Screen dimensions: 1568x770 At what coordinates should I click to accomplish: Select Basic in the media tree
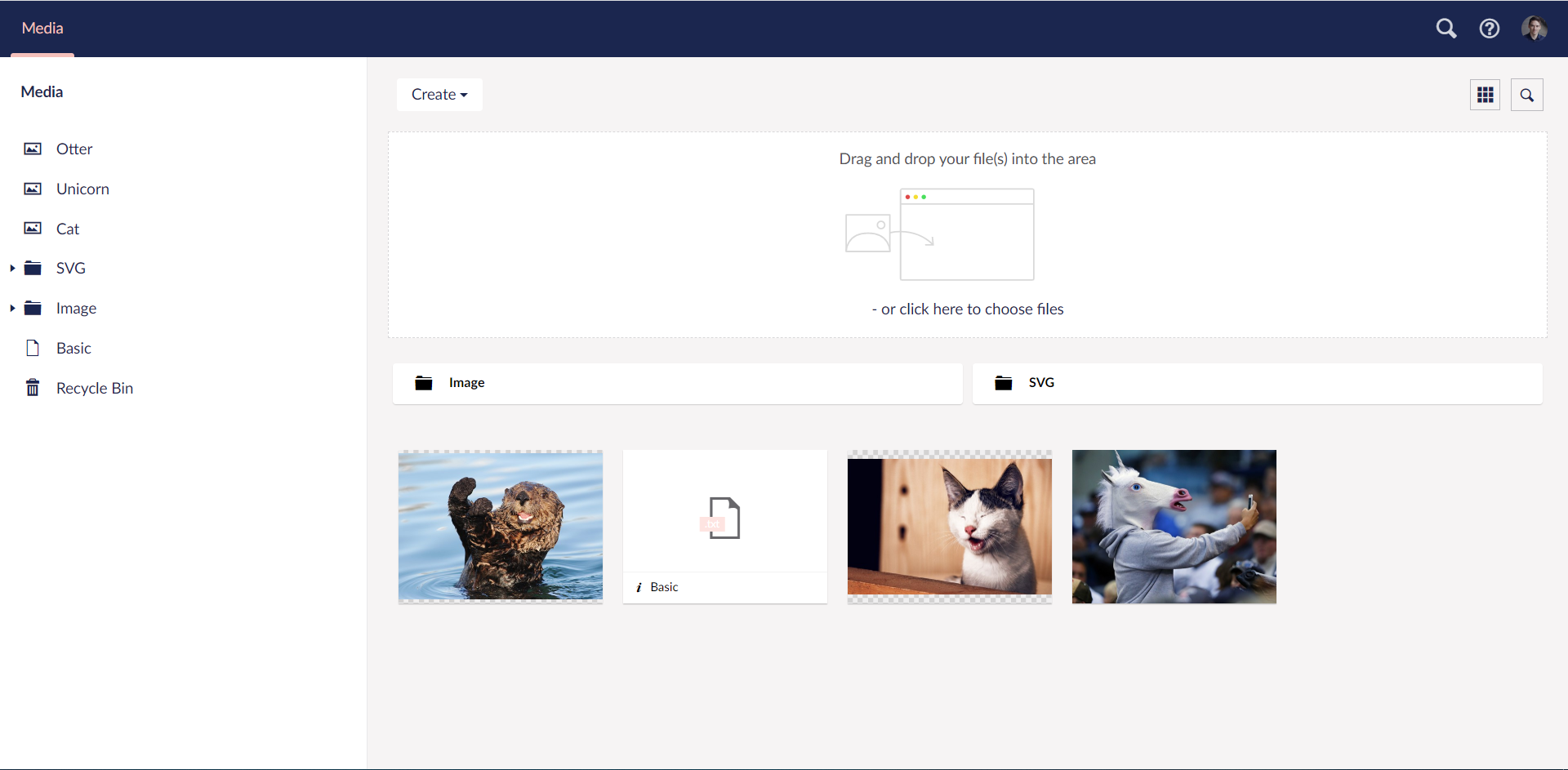coord(73,348)
